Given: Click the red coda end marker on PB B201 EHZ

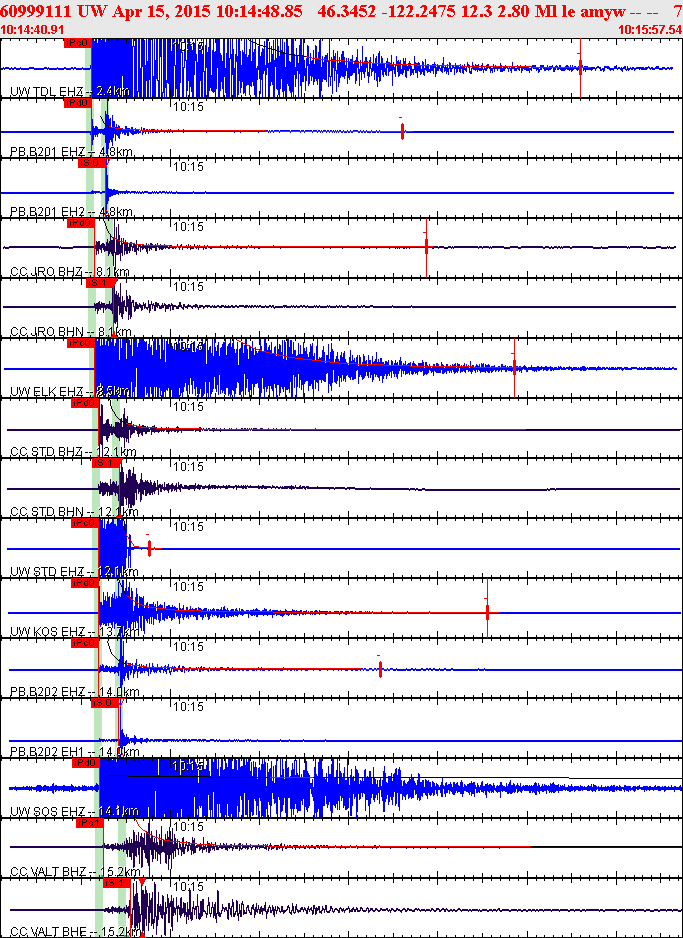Looking at the screenshot, I should (x=403, y=131).
